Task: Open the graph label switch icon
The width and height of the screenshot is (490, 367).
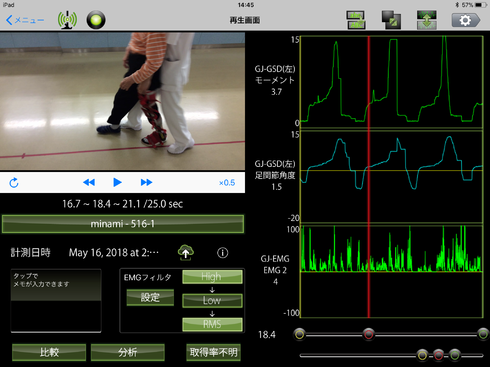Action: click(x=356, y=20)
